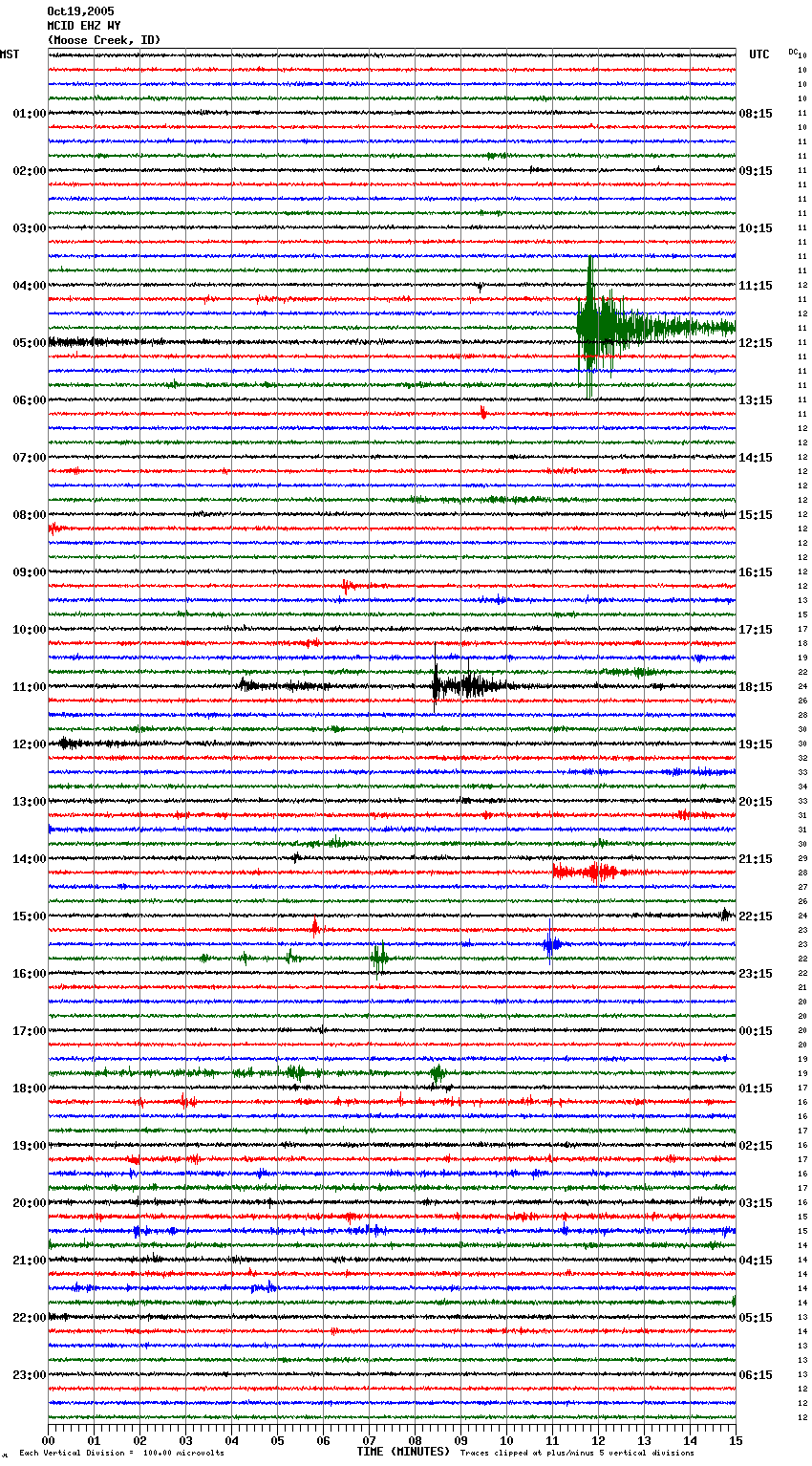This screenshot has width=812, height=1466.
Task: Click the 03:00 MST time label
Action: pyautogui.click(x=30, y=228)
